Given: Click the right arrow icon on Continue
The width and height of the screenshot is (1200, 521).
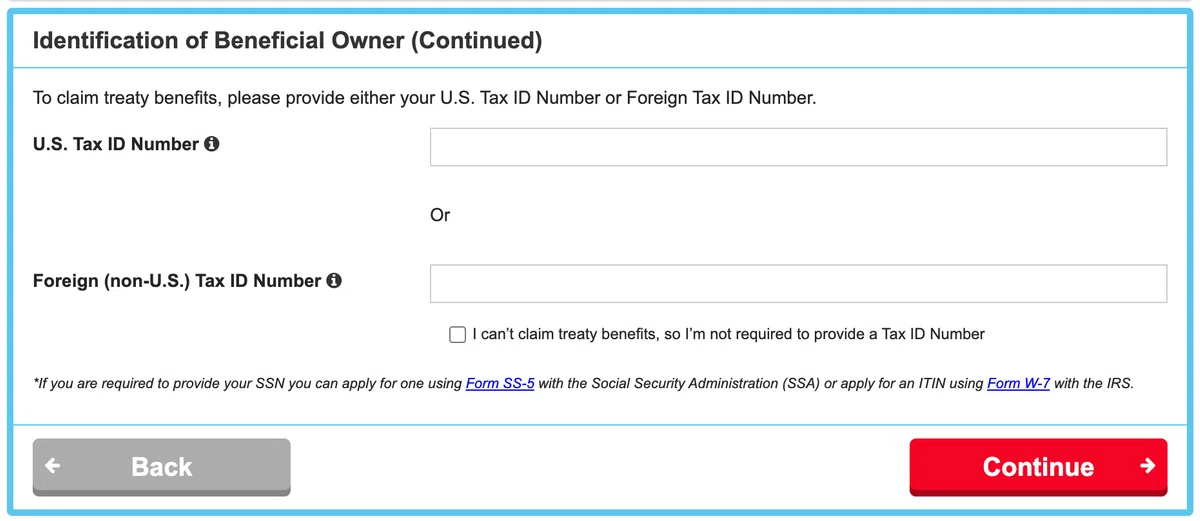Looking at the screenshot, I should pos(1147,466).
